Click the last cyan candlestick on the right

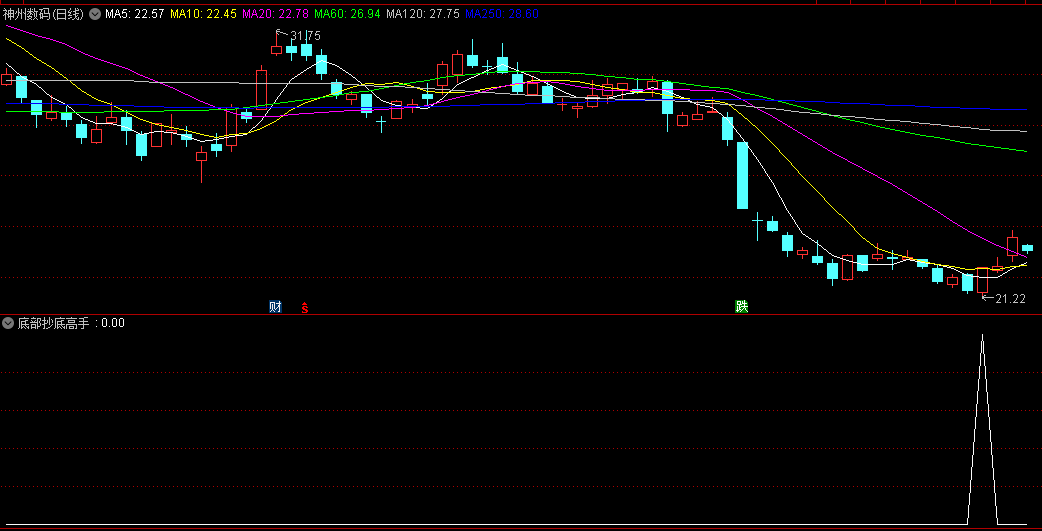(1027, 248)
